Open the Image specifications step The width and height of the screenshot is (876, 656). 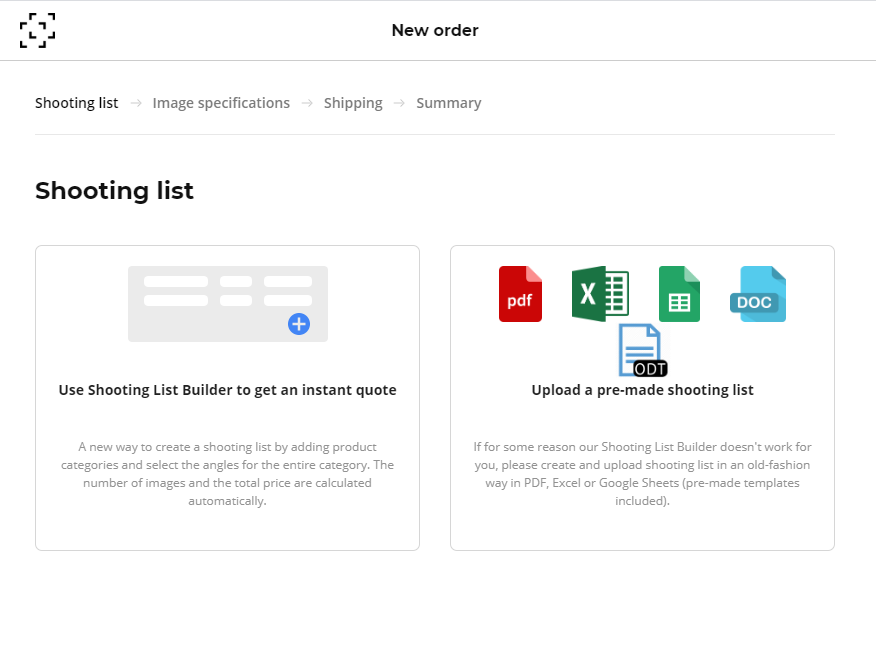tap(221, 103)
